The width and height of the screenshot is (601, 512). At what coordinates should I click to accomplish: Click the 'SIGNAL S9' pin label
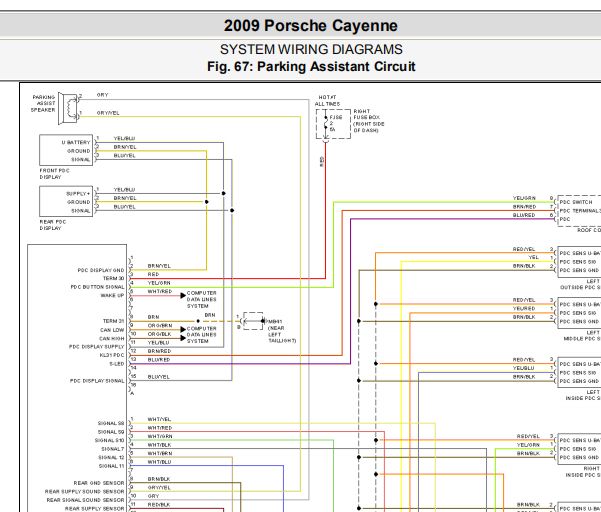[111, 432]
